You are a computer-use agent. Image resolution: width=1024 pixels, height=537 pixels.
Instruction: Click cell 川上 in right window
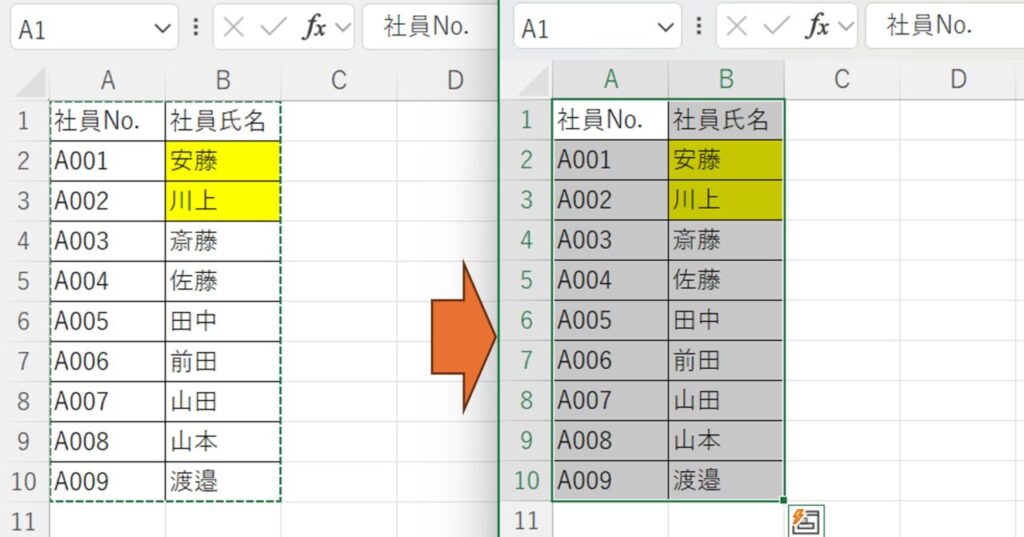pyautogui.click(x=726, y=200)
